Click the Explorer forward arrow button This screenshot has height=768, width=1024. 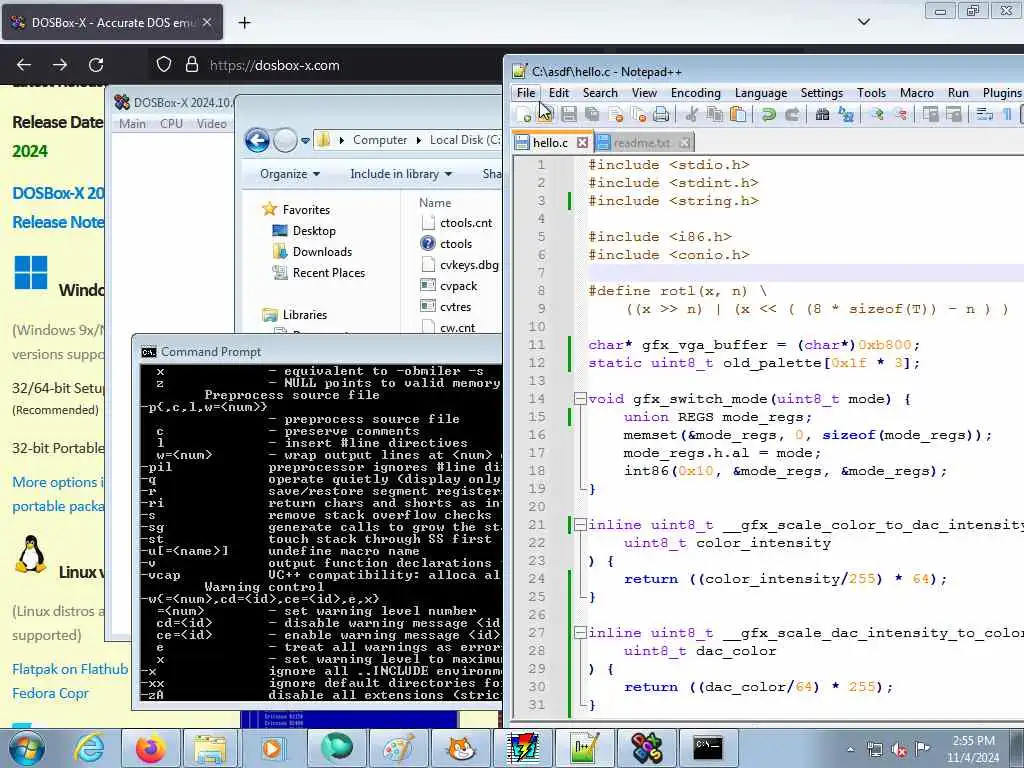pos(285,140)
